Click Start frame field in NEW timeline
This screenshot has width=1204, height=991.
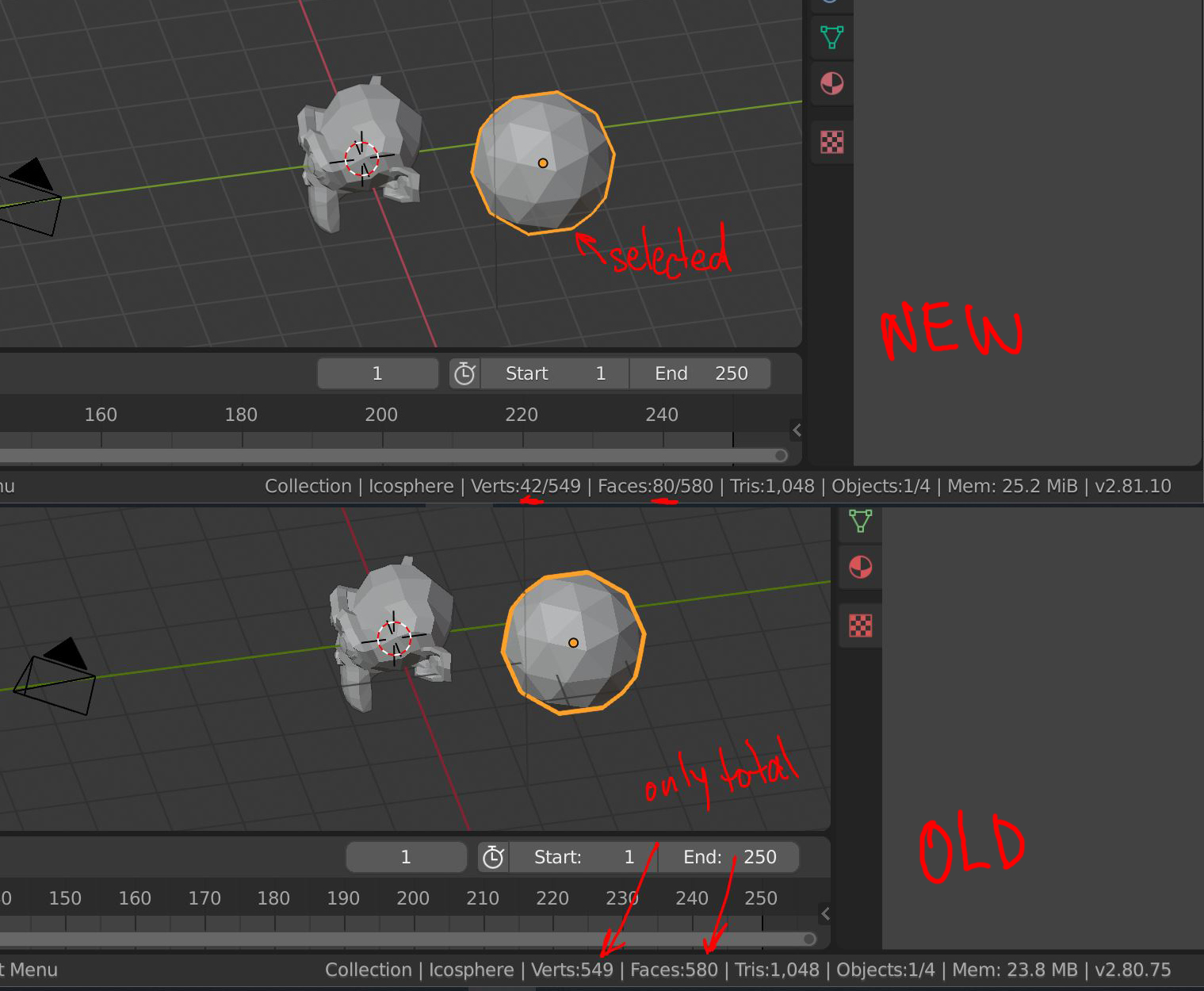pyautogui.click(x=555, y=373)
